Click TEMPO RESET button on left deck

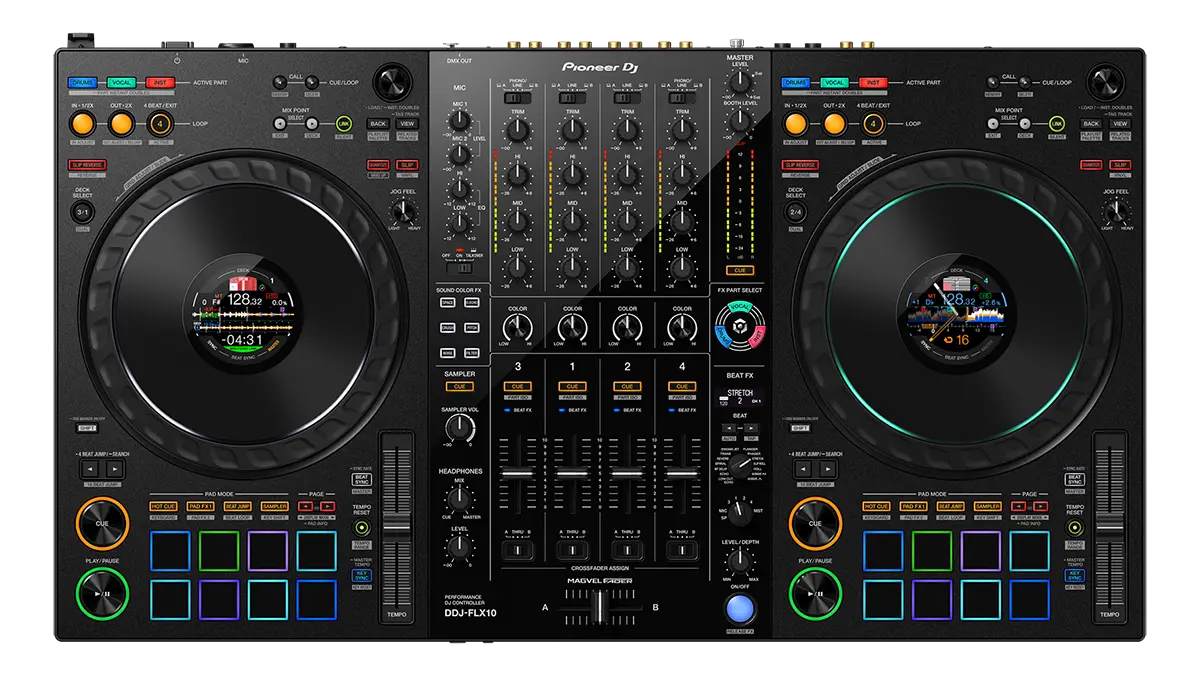pos(361,527)
